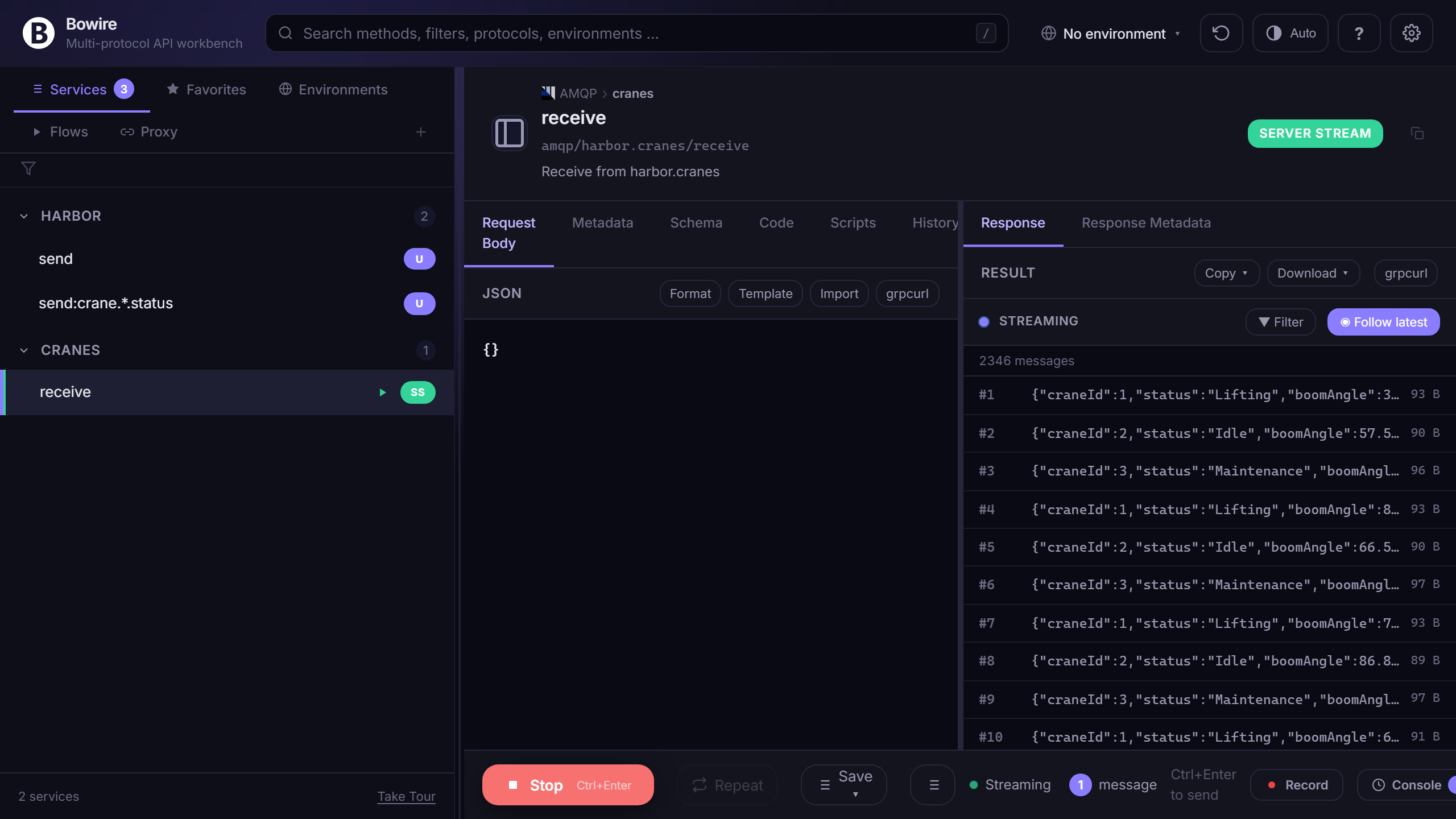Screen dimensions: 1456x819
Task: Click the plus icon beside Proxy
Action: coord(421,132)
